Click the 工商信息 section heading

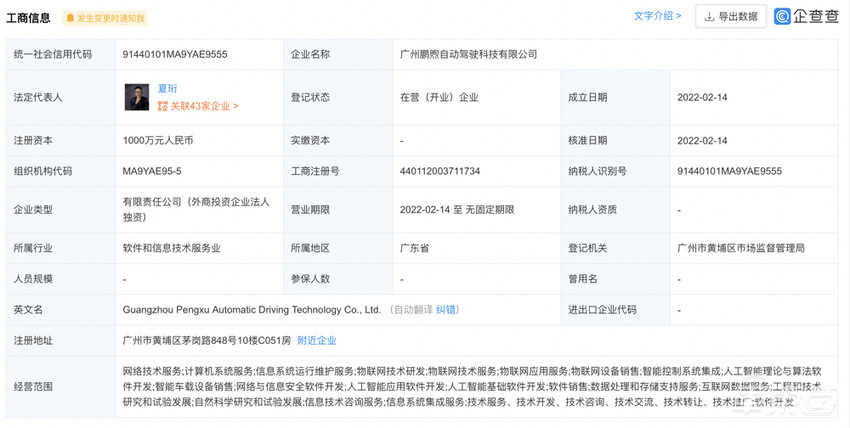28,18
